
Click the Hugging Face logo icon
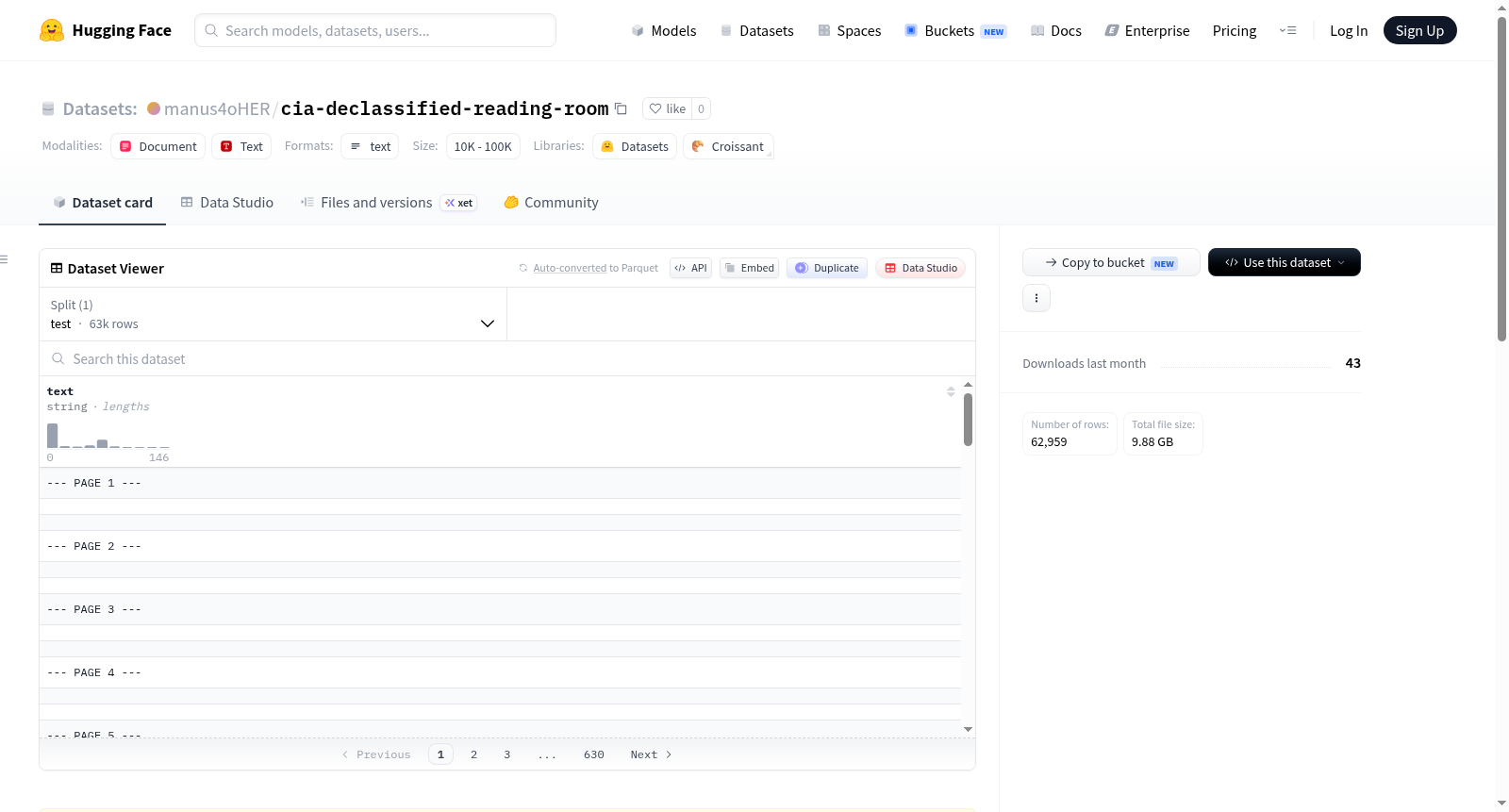[52, 30]
